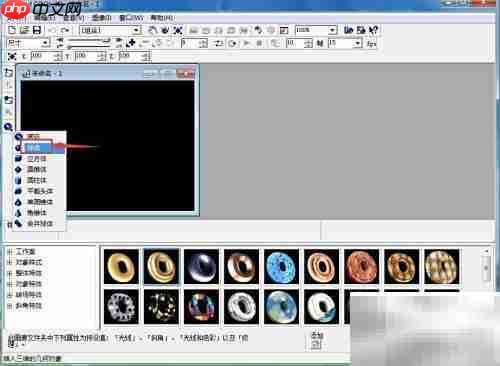Select the 工作室 tree label
This screenshot has width=500, height=366.
point(25,252)
